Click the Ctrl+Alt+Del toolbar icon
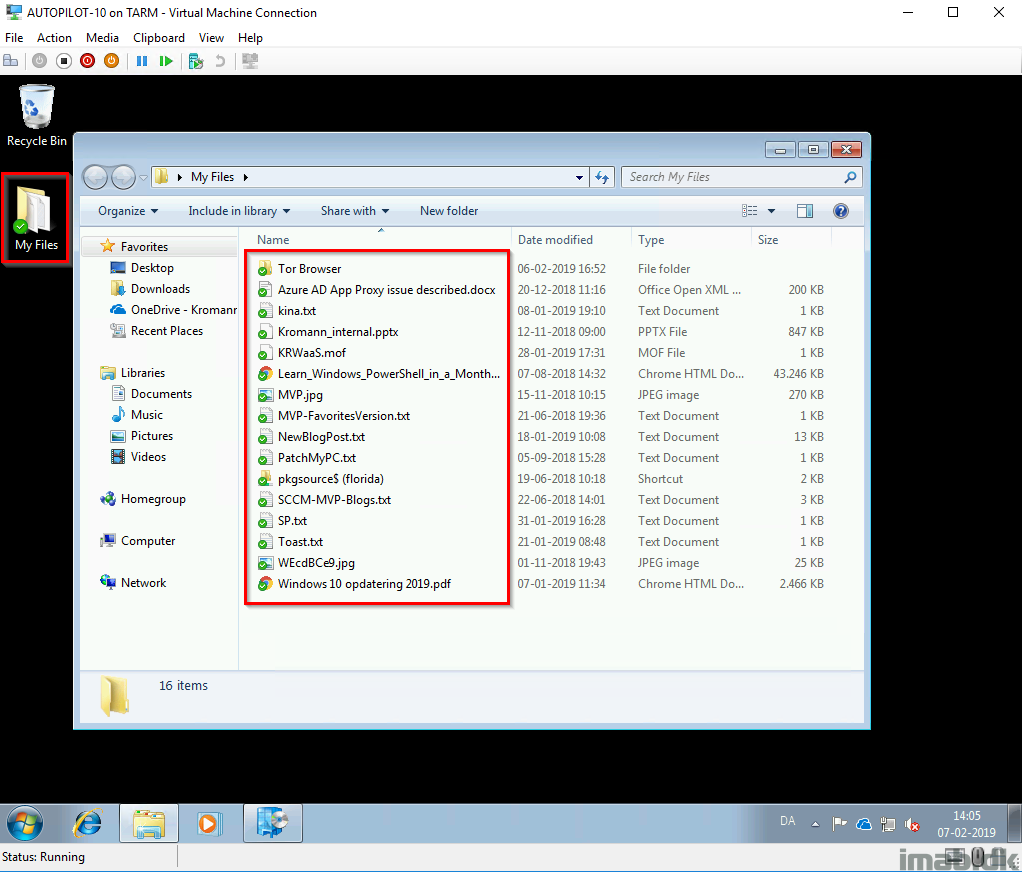Viewport: 1022px width, 872px height. pos(10,61)
